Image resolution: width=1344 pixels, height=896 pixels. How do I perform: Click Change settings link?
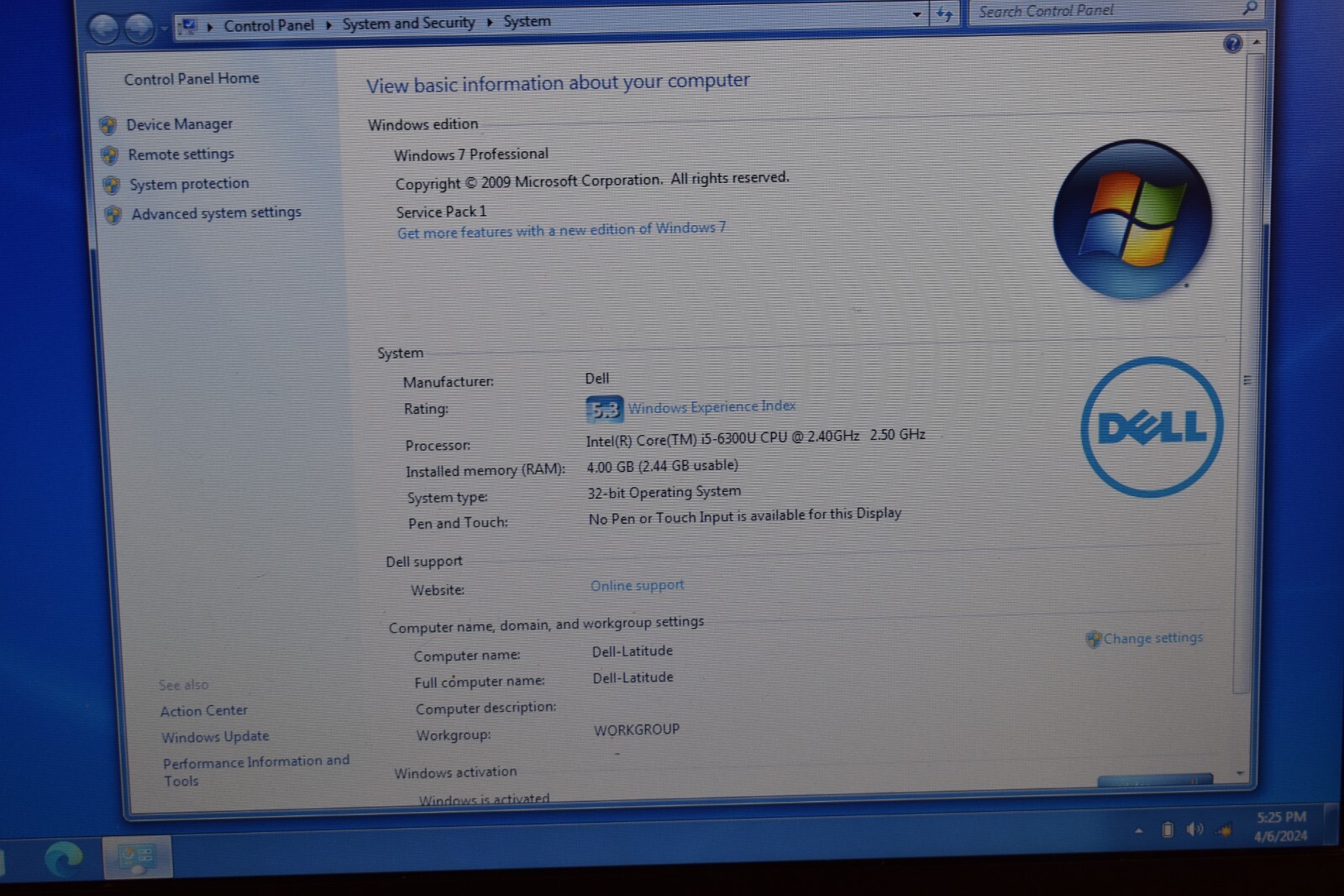pyautogui.click(x=1152, y=638)
